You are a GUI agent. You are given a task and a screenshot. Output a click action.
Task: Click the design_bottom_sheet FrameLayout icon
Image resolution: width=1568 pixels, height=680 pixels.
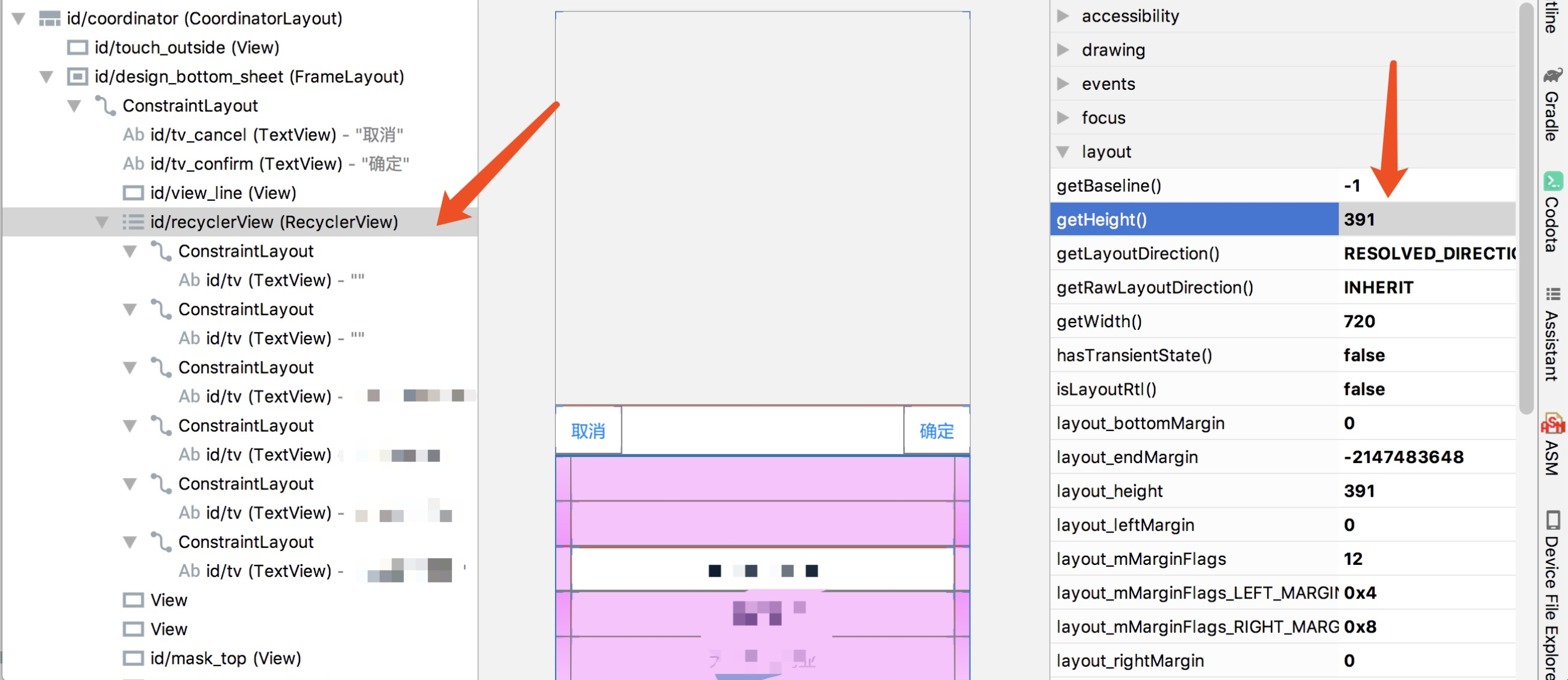click(77, 77)
